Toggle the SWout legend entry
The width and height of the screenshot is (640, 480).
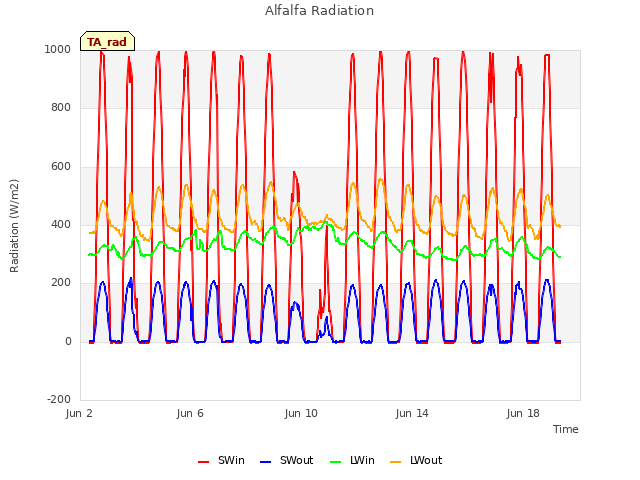pos(287,460)
